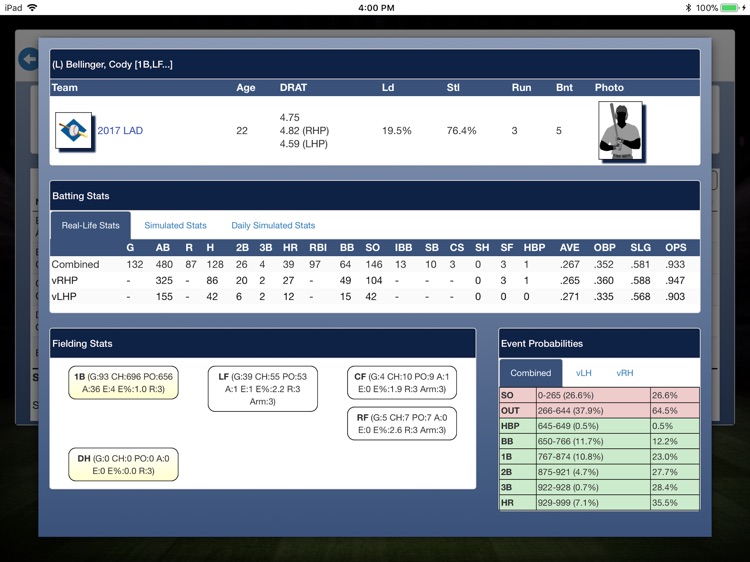Tap the RBI column header
Screen dimensions: 750x562
click(318, 248)
